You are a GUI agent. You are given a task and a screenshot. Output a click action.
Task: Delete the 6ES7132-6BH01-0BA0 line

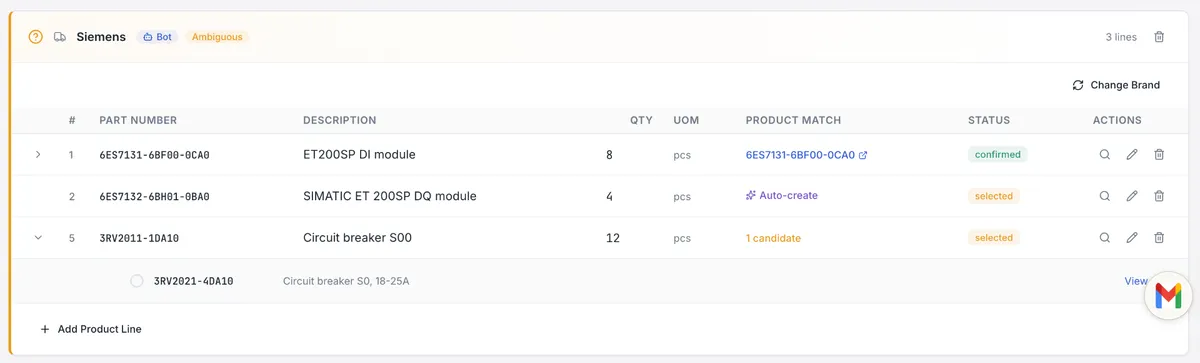[x=1159, y=196]
